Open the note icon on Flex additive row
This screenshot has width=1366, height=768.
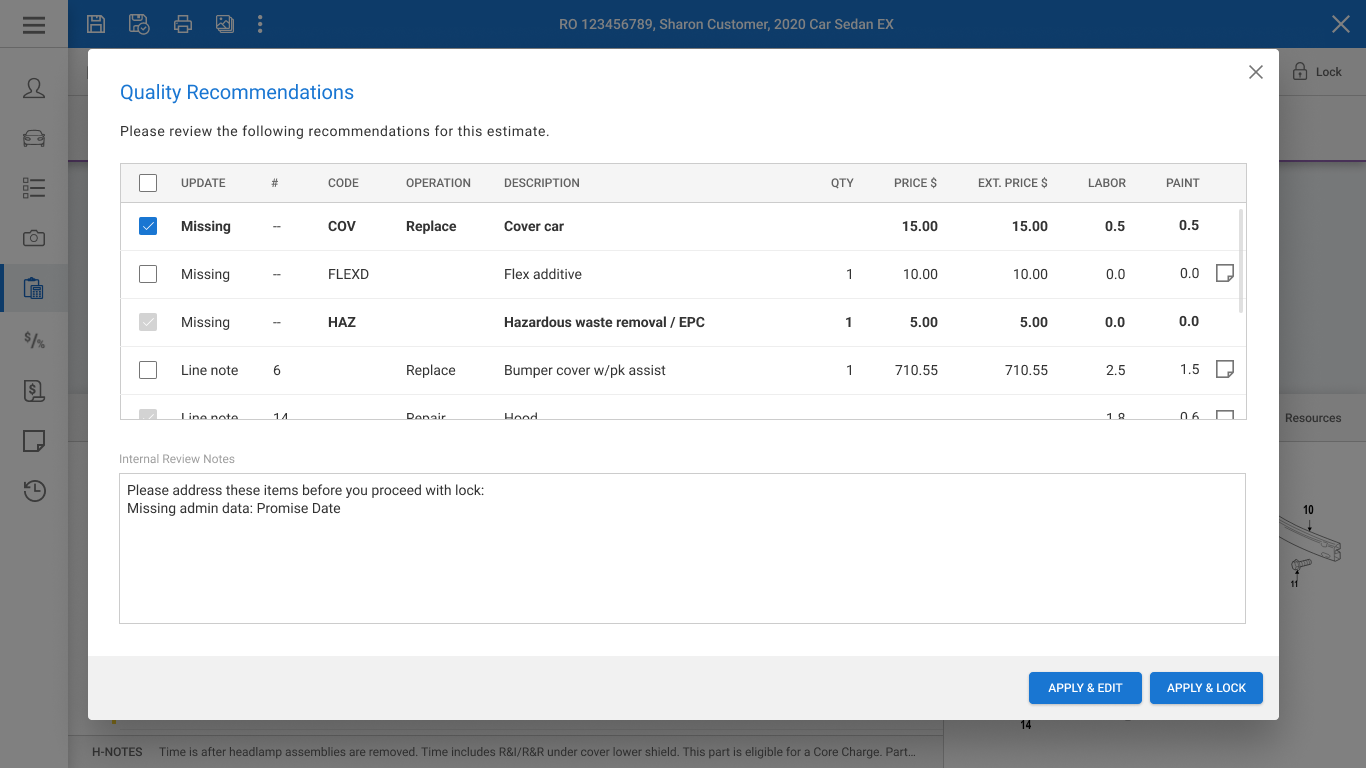(x=1225, y=273)
